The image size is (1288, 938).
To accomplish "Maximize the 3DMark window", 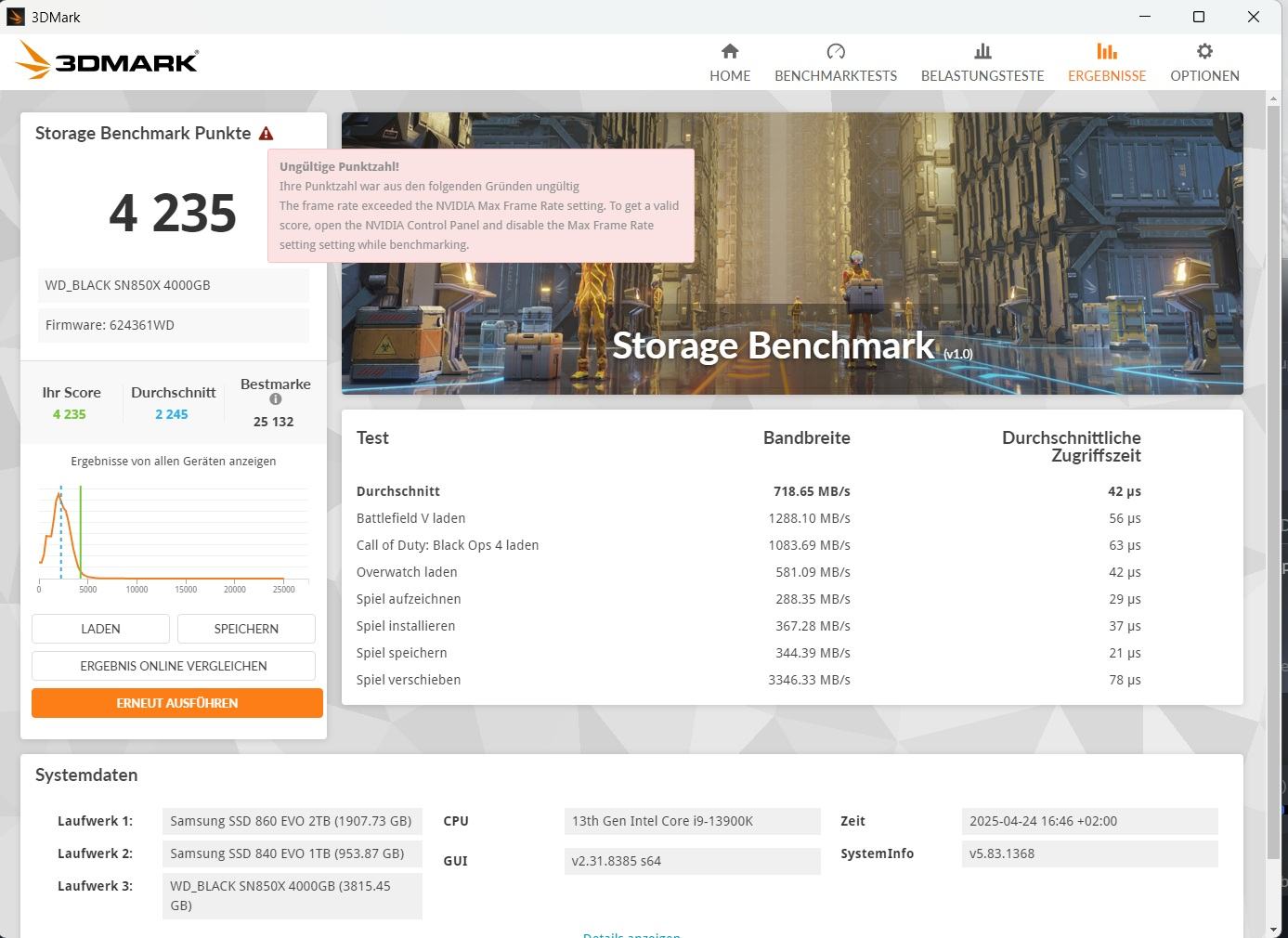I will [1199, 17].
